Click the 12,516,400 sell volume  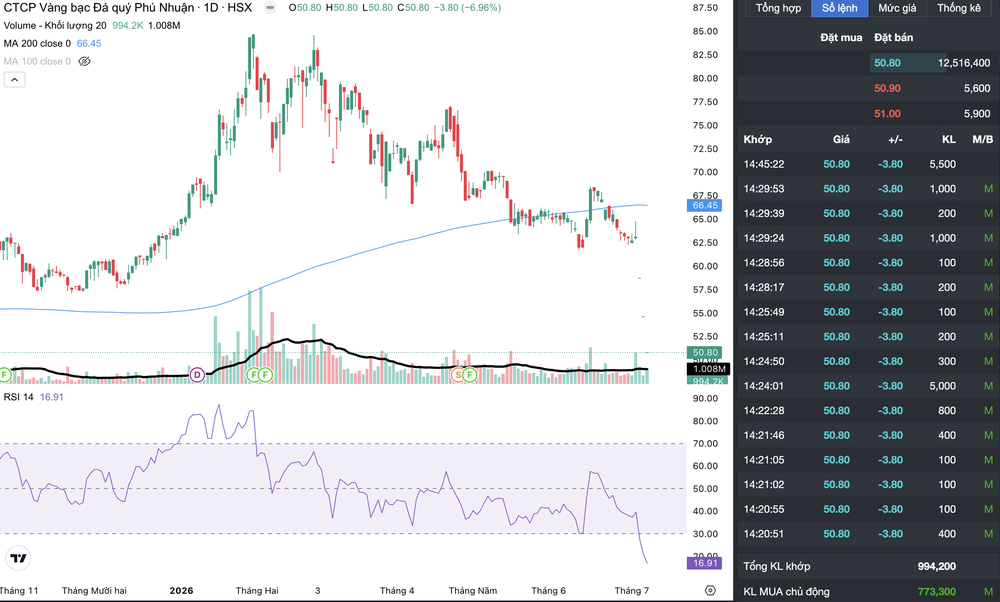tap(964, 62)
